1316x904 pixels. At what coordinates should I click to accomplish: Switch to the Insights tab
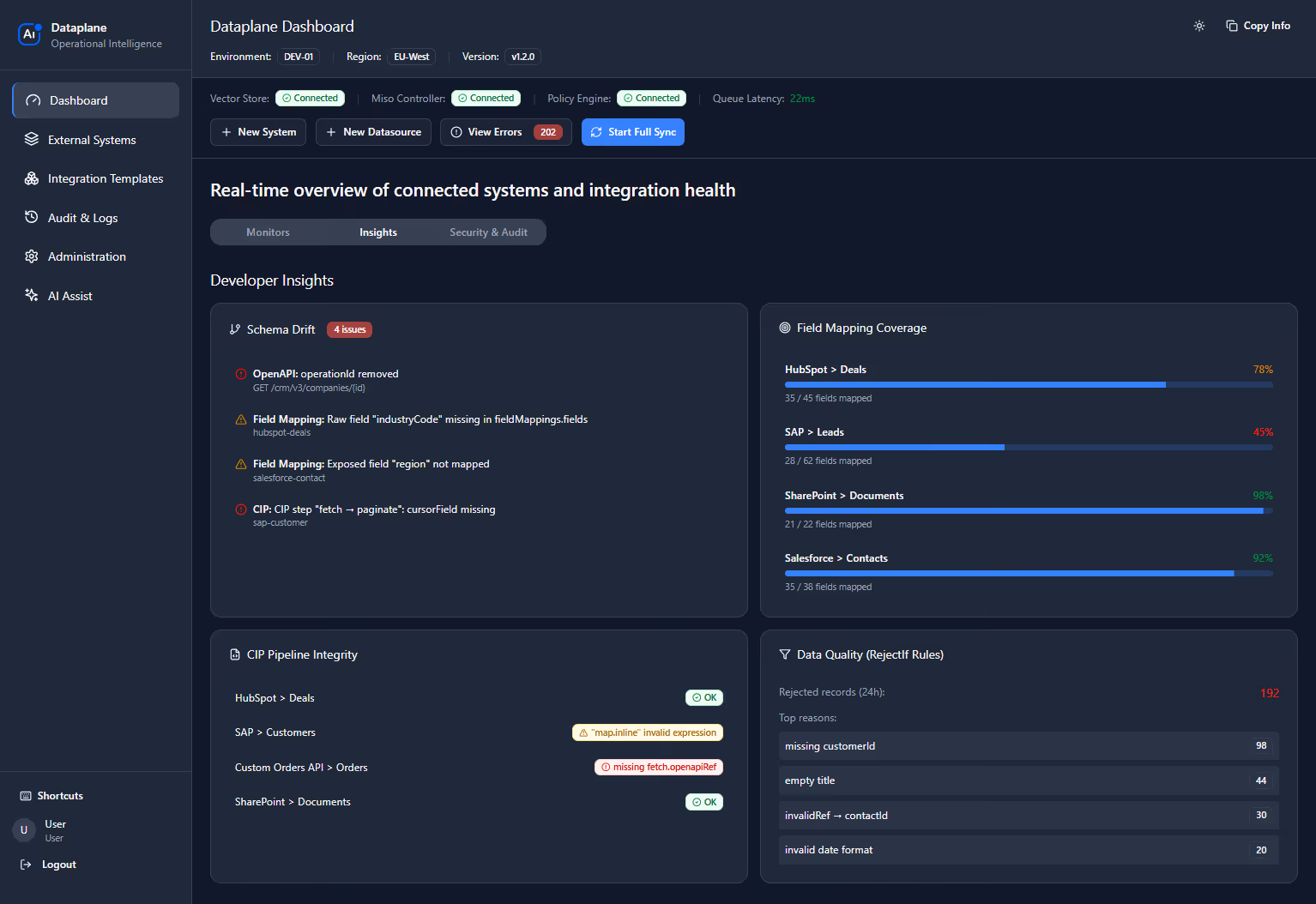378,232
